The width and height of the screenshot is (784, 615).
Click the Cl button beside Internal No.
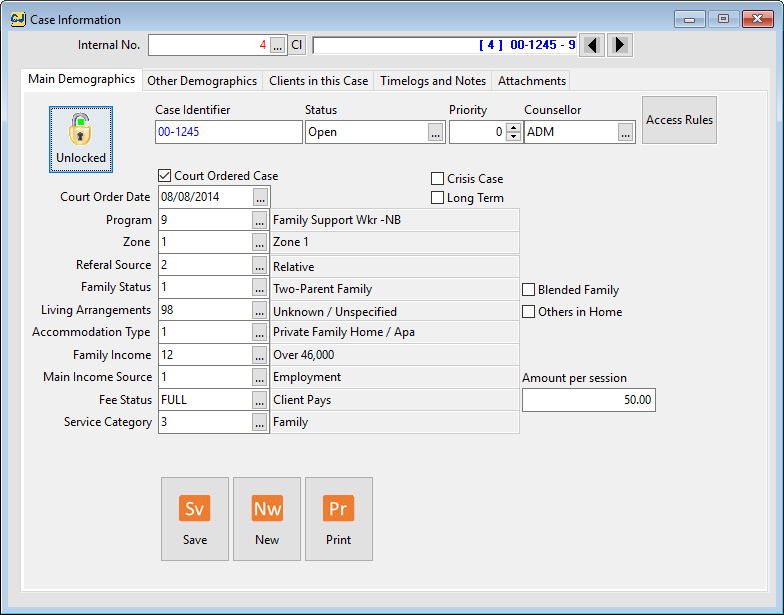pos(297,45)
